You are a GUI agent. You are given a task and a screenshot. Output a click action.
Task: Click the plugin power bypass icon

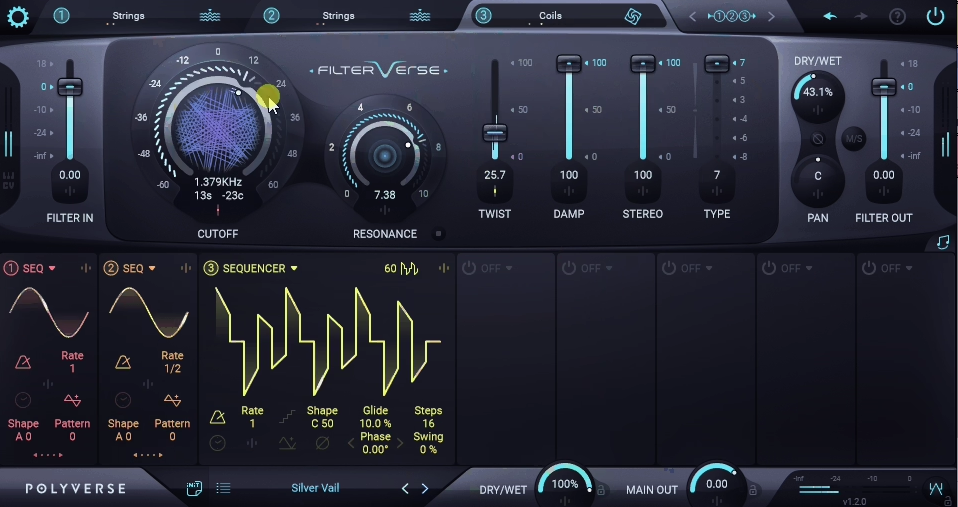(935, 16)
